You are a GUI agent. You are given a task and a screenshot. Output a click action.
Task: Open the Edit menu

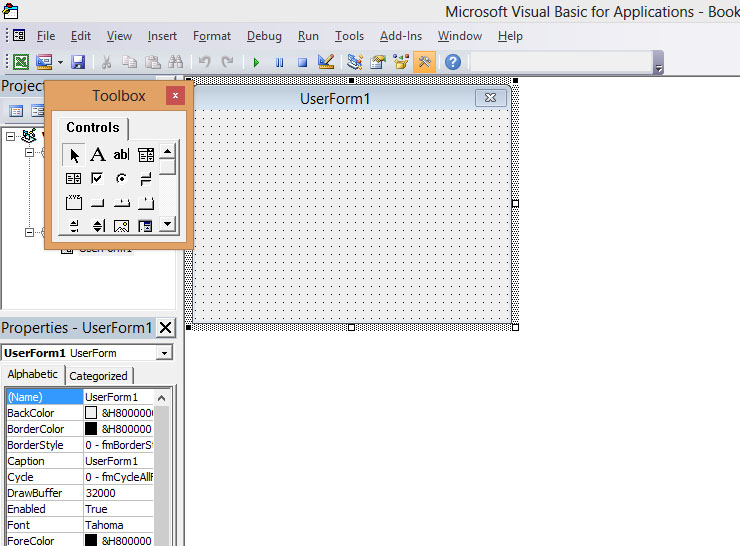coord(81,36)
